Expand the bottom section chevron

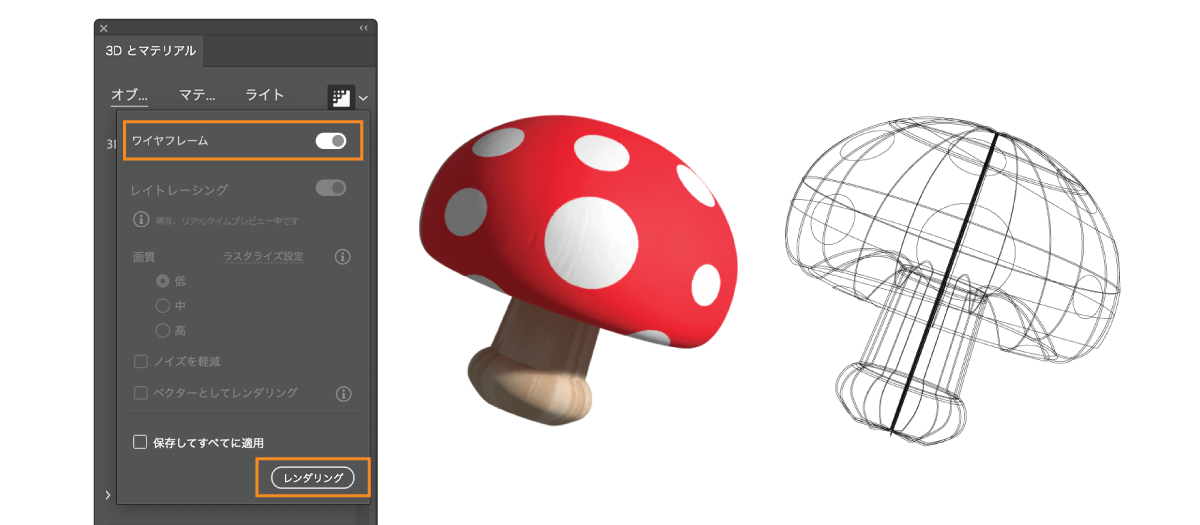pos(107,495)
